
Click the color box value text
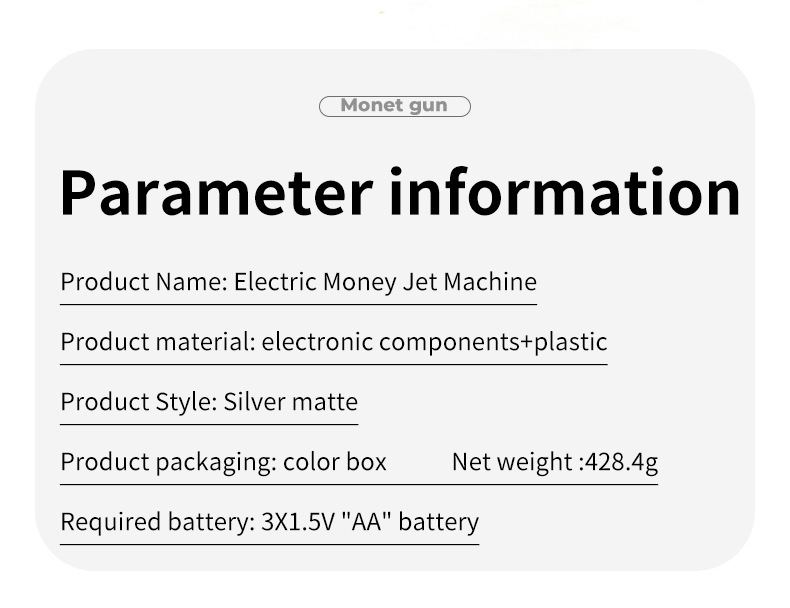click(x=335, y=462)
